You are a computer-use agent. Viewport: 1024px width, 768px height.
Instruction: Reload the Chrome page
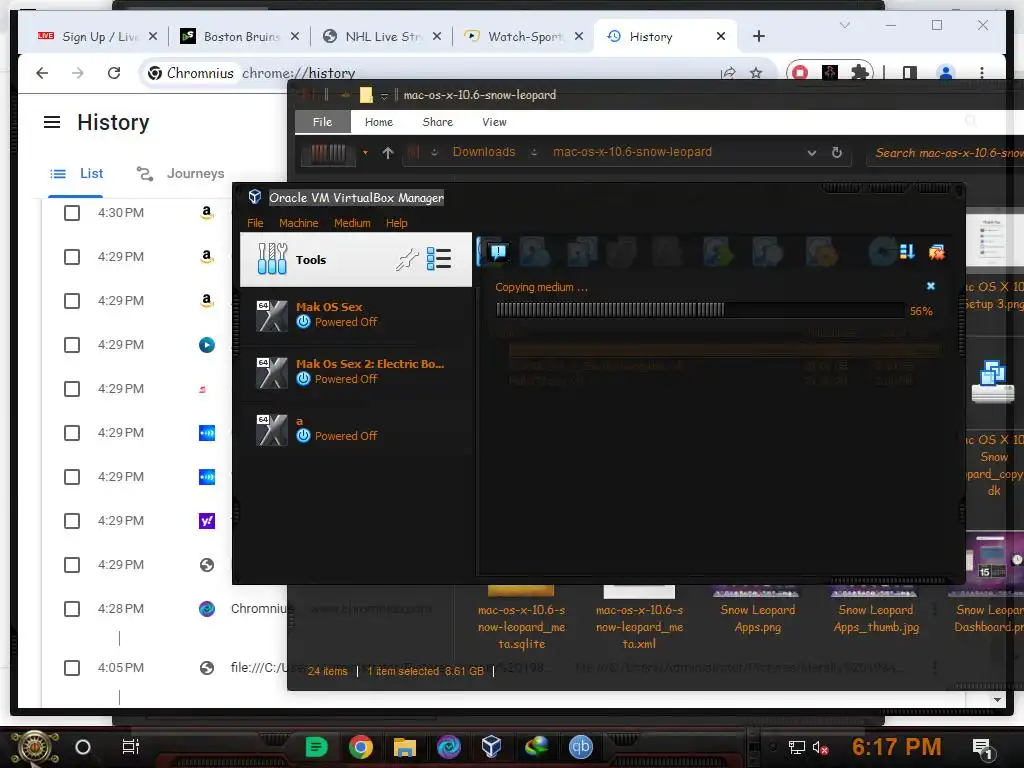click(x=114, y=73)
